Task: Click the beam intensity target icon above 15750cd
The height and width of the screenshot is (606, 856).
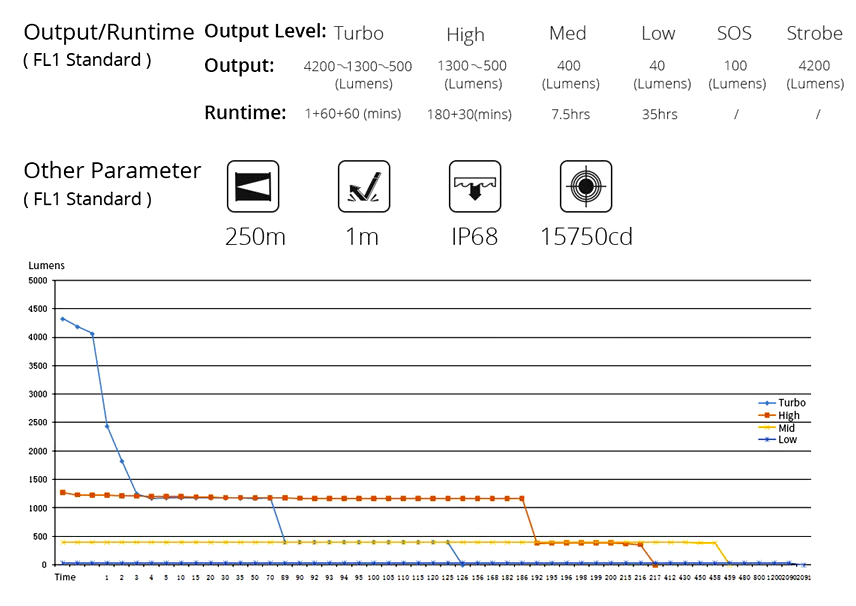Action: 585,186
